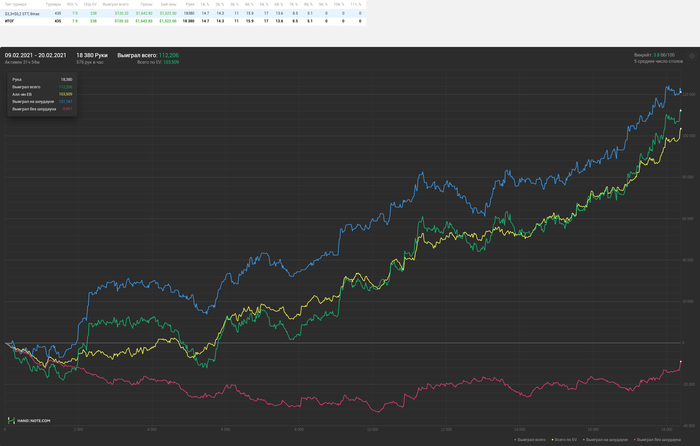
Task: Click the '576 рук в час' text
Action: 90,63
